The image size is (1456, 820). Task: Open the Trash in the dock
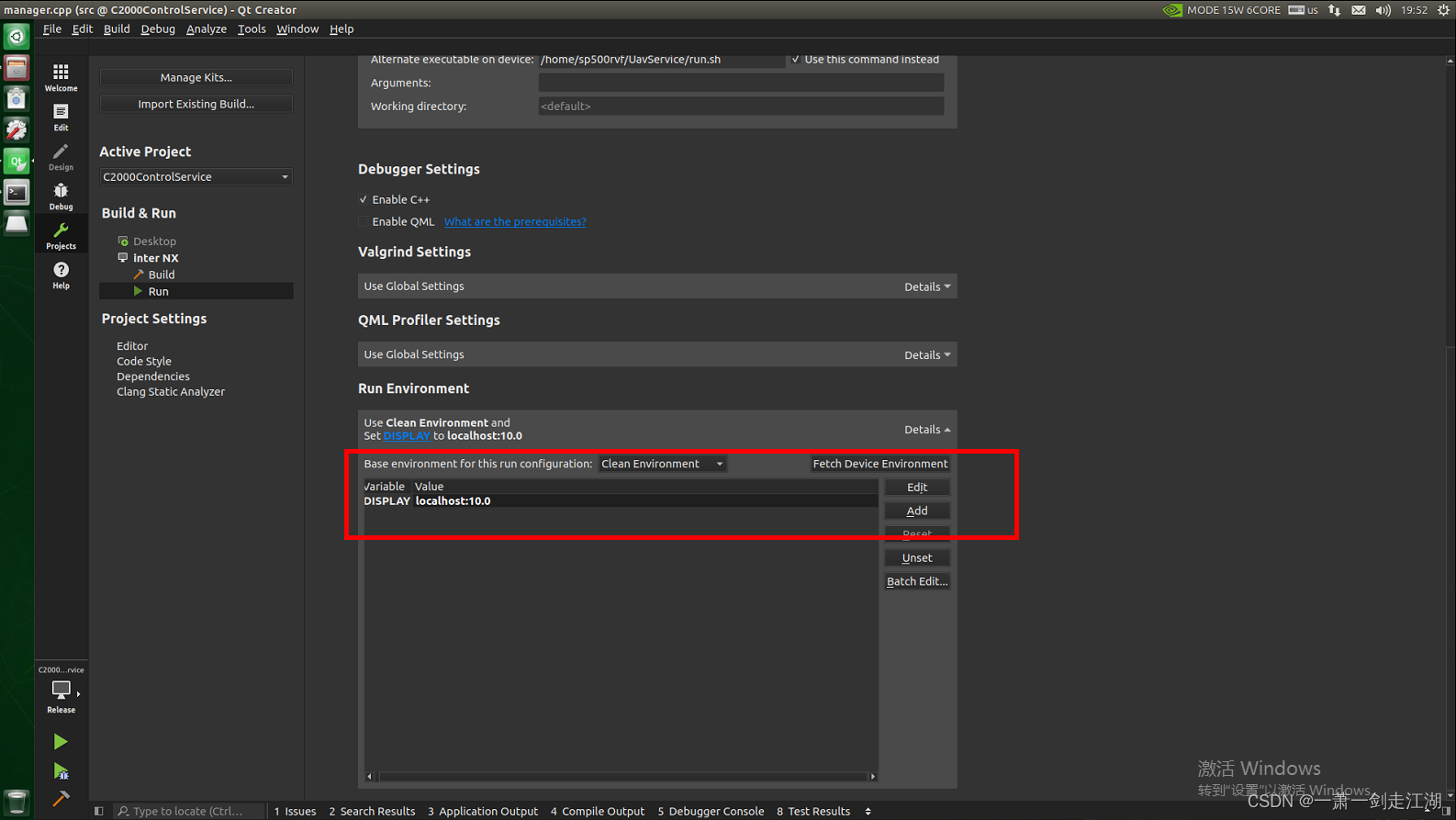click(x=17, y=803)
